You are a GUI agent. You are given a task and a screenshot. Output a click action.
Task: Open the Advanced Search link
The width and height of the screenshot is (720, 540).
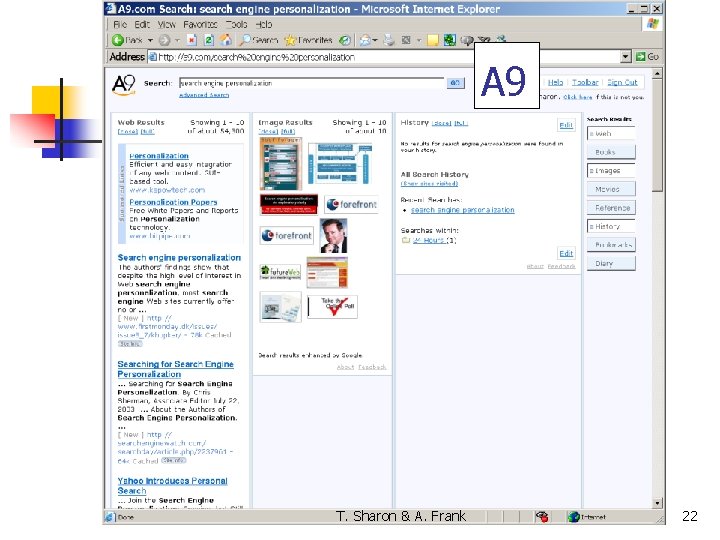point(204,95)
